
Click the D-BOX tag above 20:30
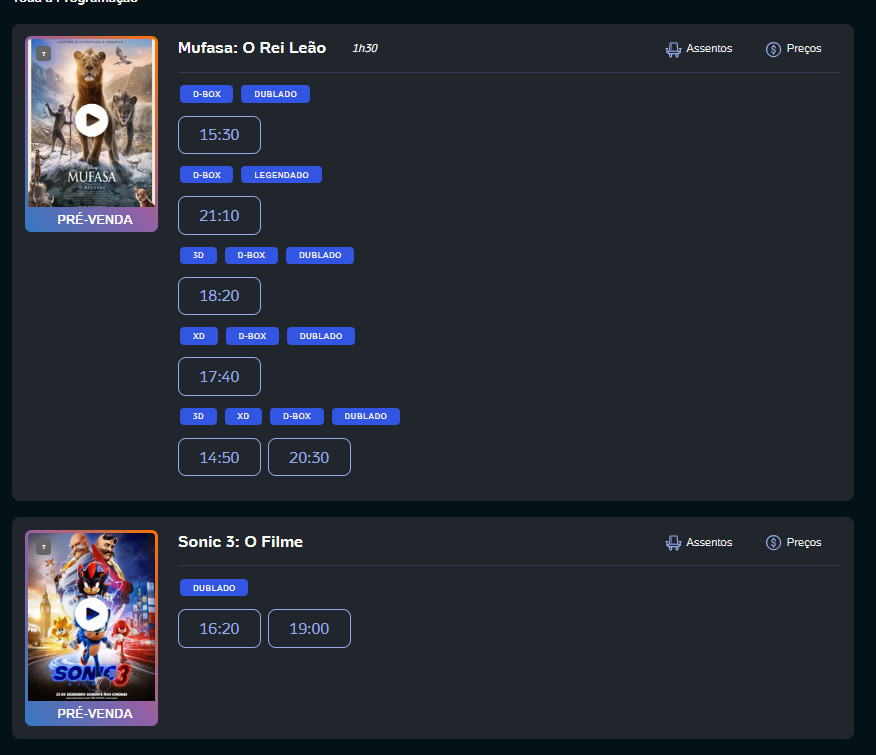coord(297,416)
